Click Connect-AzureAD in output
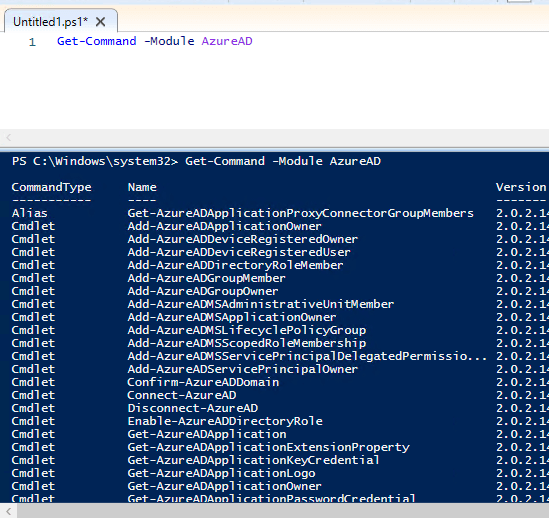Viewport: 549px width, 518px height. [182, 395]
